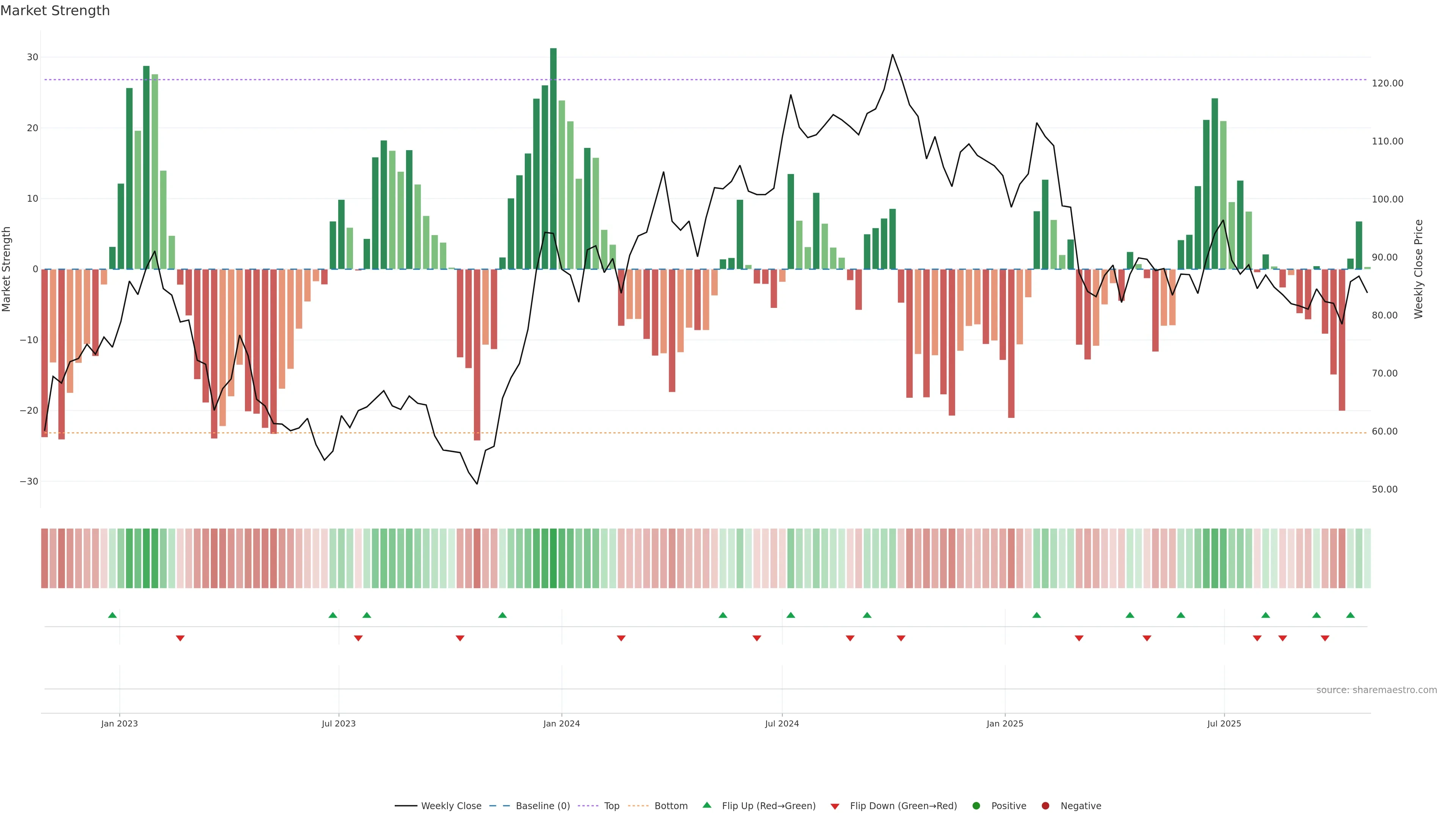Click the sharemaestro.com source text
Image resolution: width=1456 pixels, height=819 pixels.
[x=1376, y=690]
